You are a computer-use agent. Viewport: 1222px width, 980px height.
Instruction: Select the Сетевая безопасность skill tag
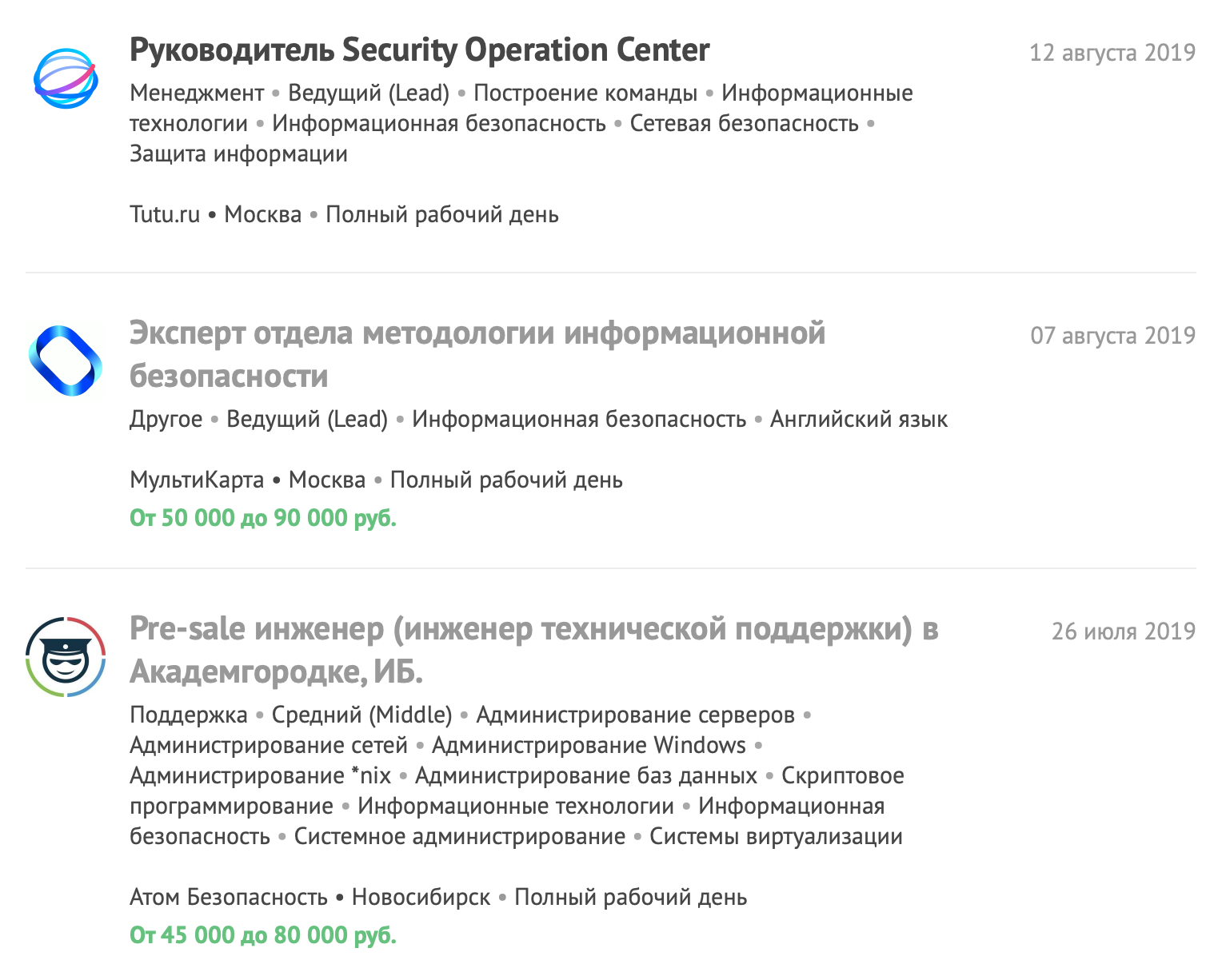(x=744, y=124)
